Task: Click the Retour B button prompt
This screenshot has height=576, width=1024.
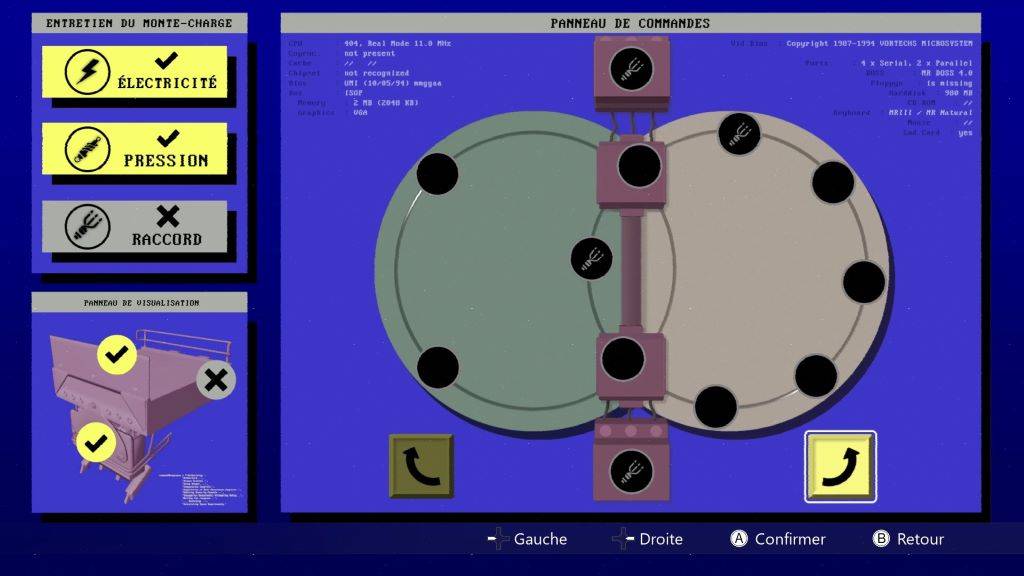Action: point(908,539)
